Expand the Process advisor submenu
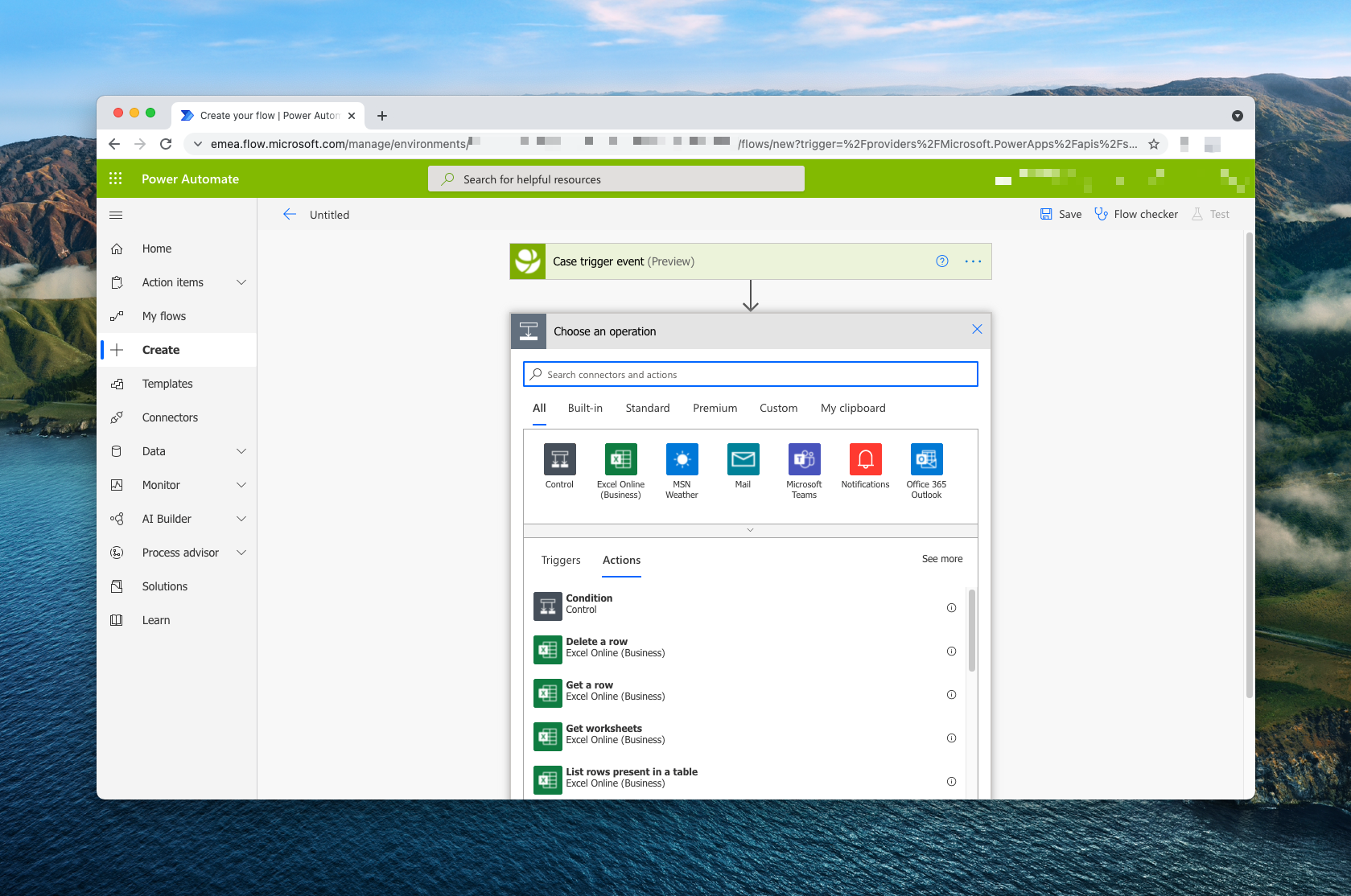The image size is (1351, 896). click(241, 553)
